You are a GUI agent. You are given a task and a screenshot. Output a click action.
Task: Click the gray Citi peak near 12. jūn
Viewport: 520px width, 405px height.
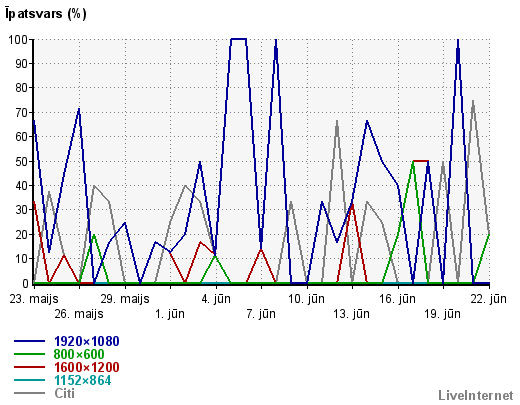pyautogui.click(x=337, y=121)
